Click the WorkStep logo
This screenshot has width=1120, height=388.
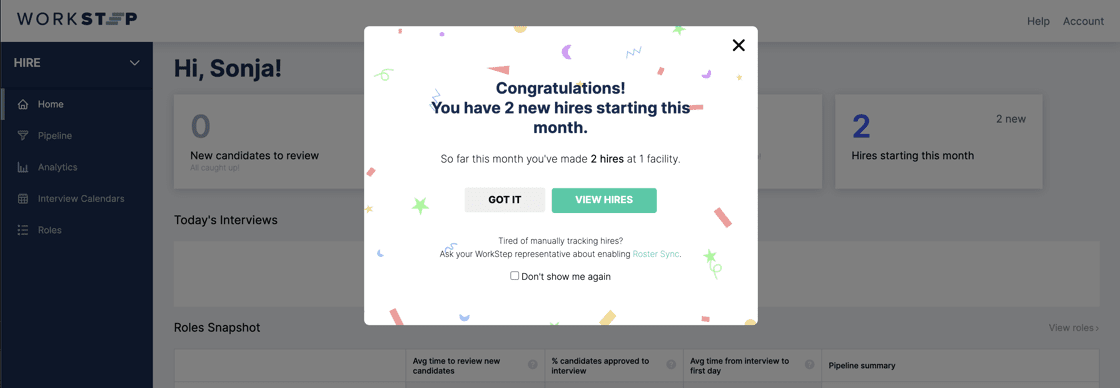(77, 19)
